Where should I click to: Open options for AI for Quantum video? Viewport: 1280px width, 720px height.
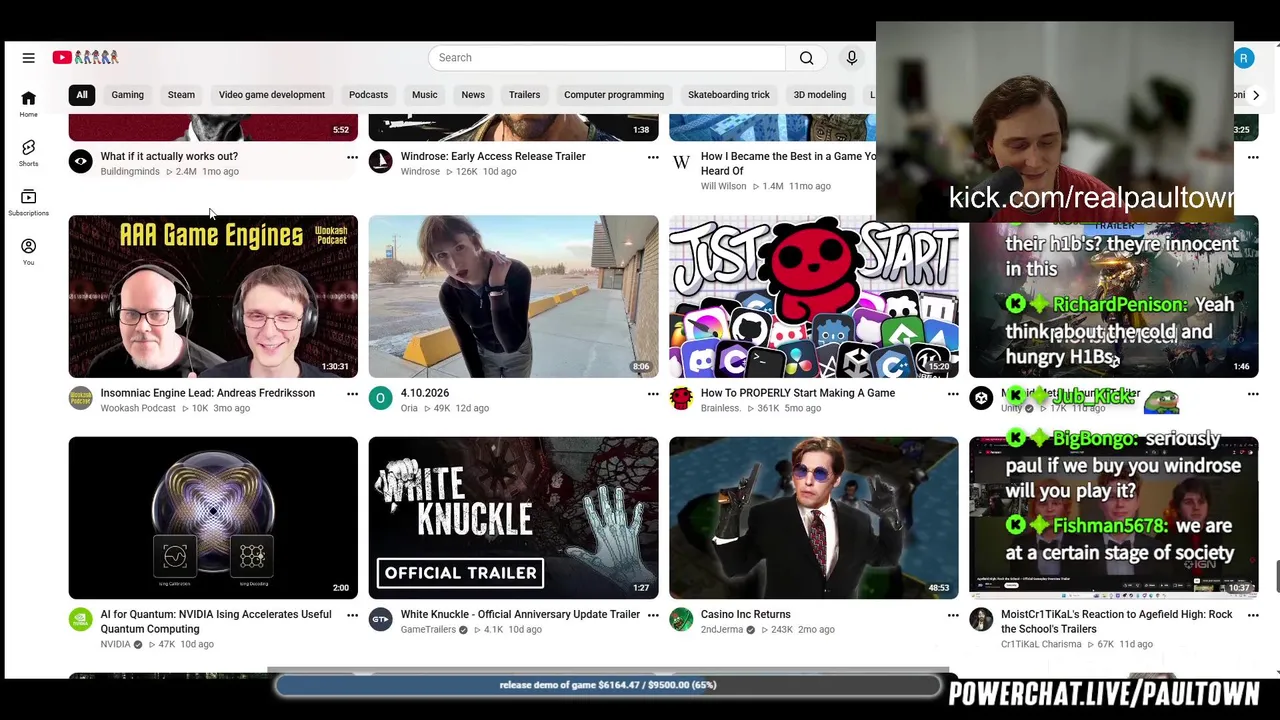pos(352,615)
